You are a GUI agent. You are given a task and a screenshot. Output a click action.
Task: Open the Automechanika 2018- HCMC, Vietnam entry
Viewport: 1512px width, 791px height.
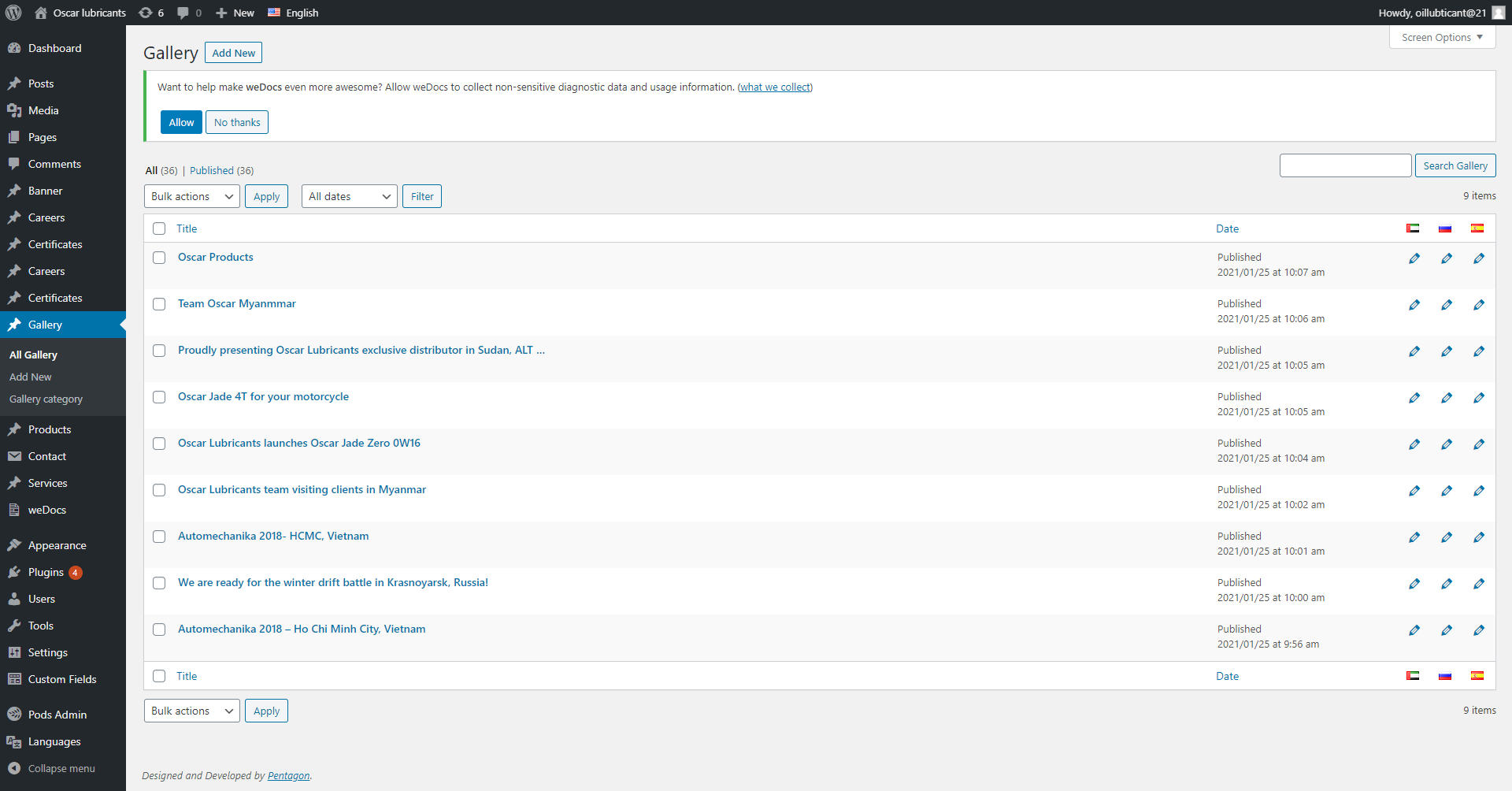pyautogui.click(x=273, y=536)
